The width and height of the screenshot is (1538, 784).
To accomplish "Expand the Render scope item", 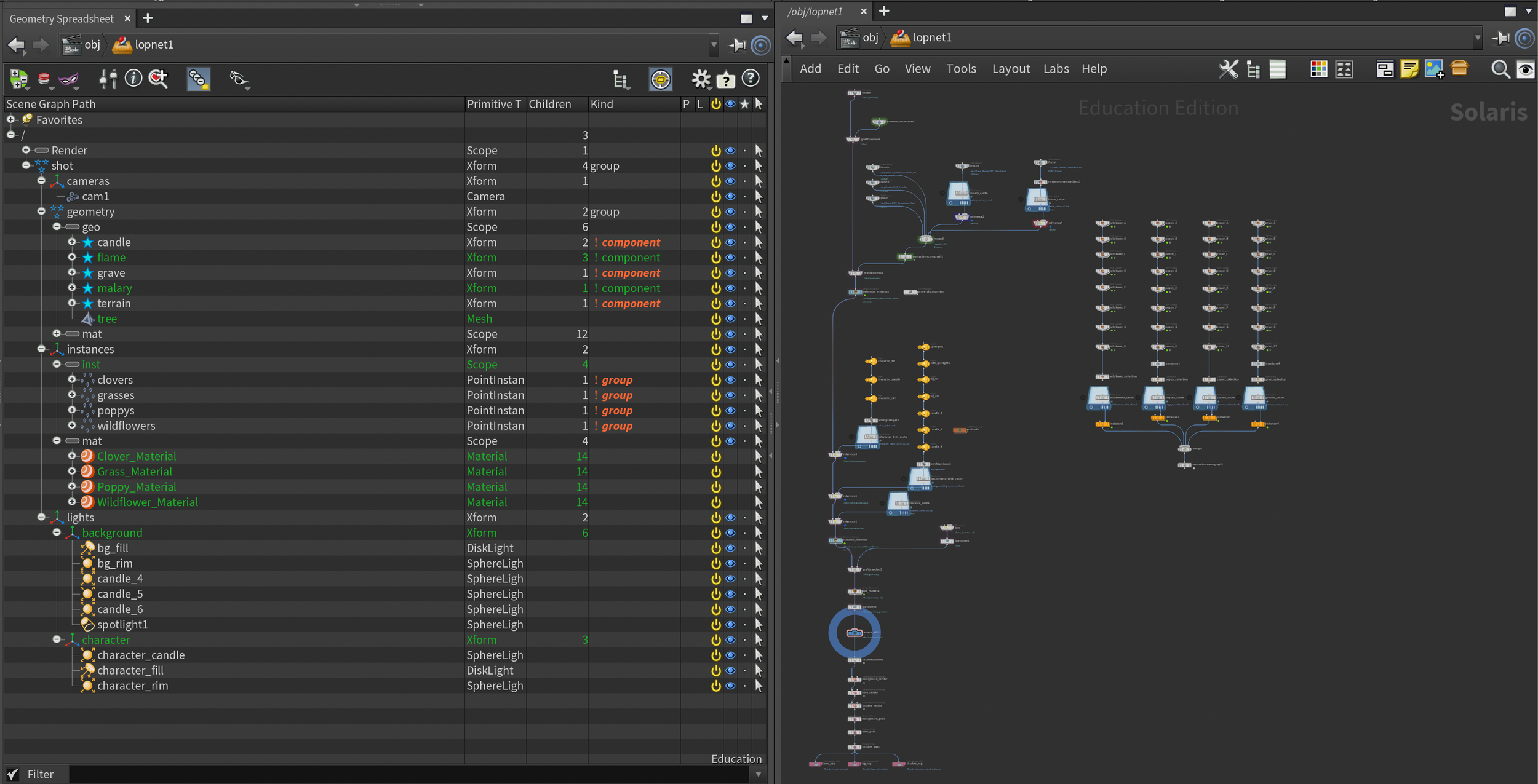I will pos(26,150).
